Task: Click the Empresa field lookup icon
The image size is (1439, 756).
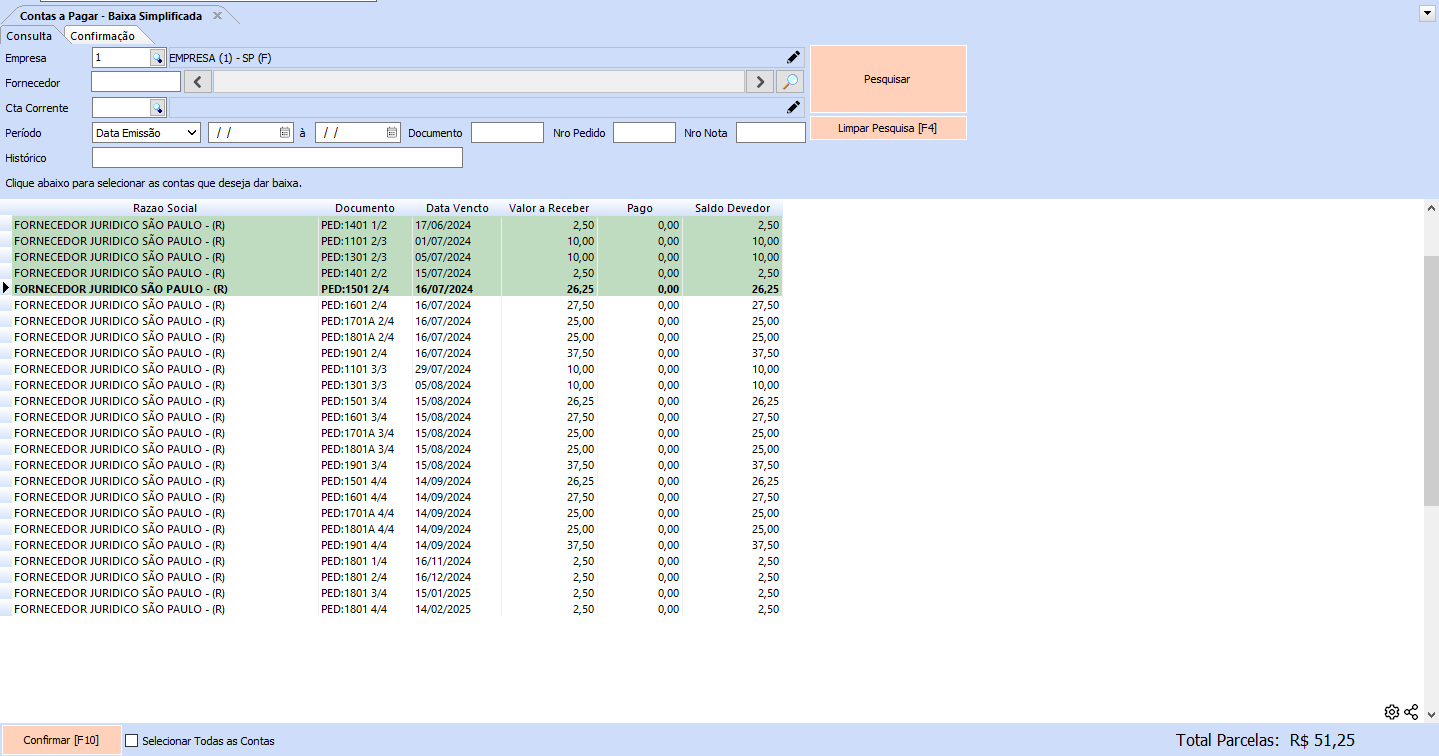Action: pos(157,58)
